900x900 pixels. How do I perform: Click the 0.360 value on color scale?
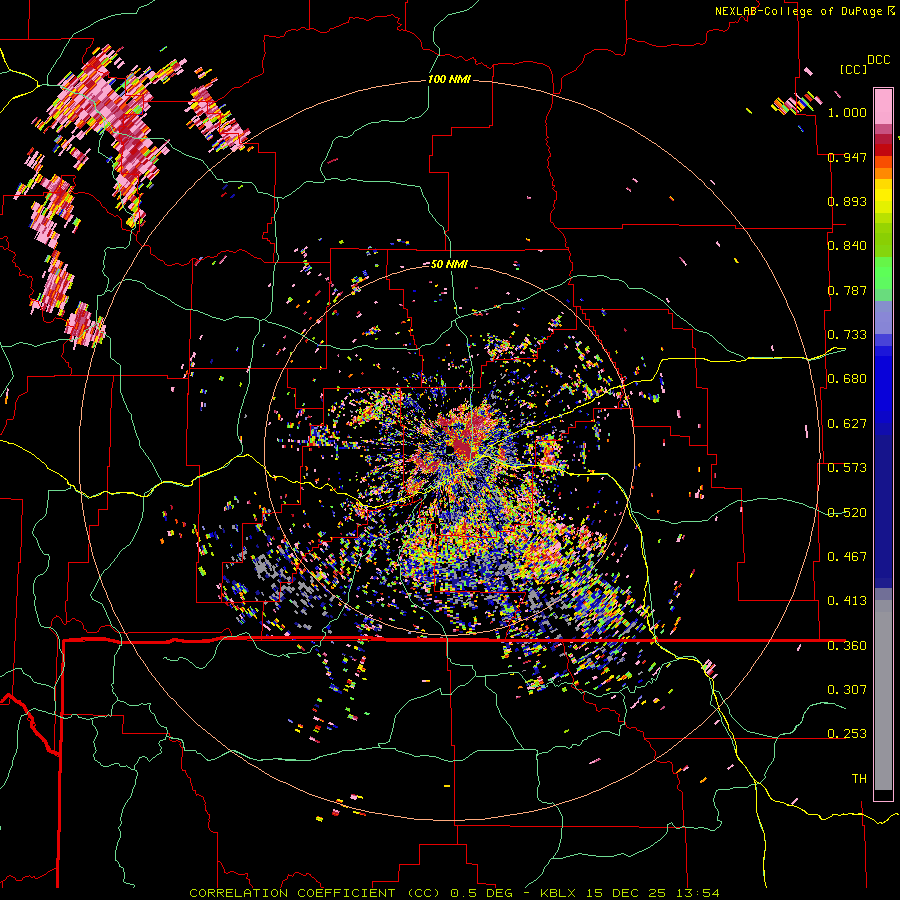pyautogui.click(x=847, y=645)
